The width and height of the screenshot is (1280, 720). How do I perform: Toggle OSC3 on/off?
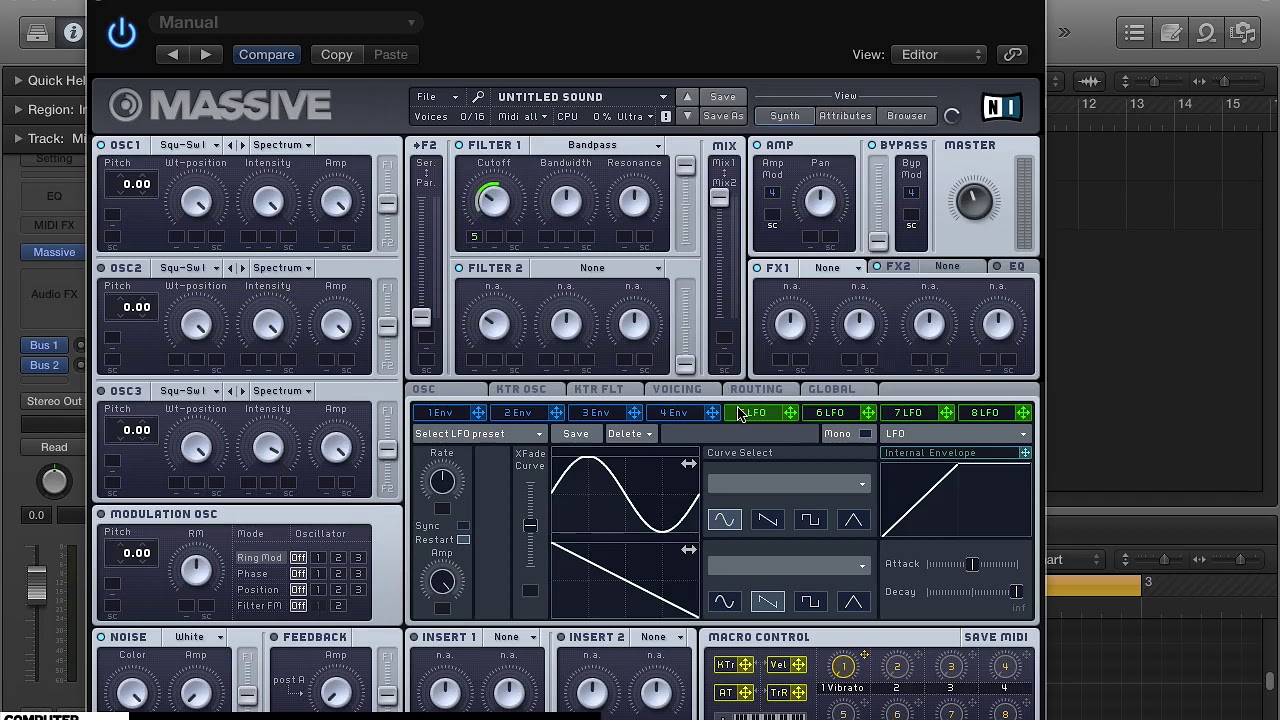[101, 392]
